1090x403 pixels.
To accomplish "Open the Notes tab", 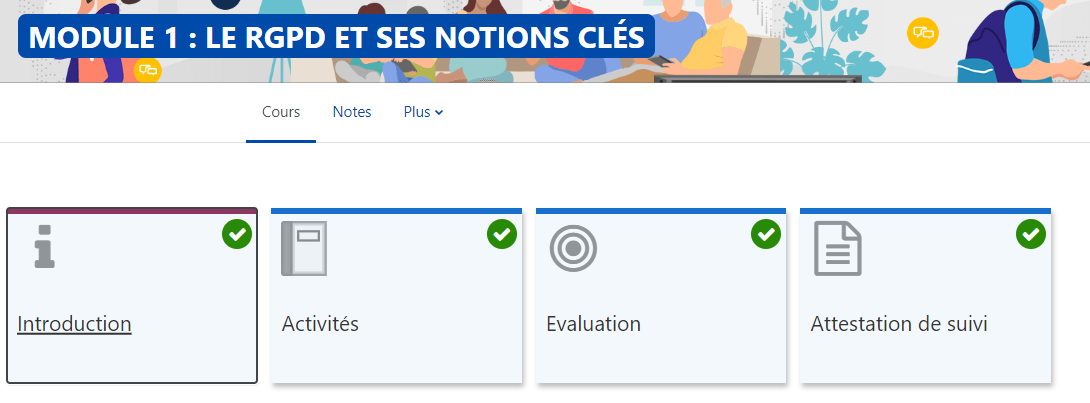I will click(352, 112).
